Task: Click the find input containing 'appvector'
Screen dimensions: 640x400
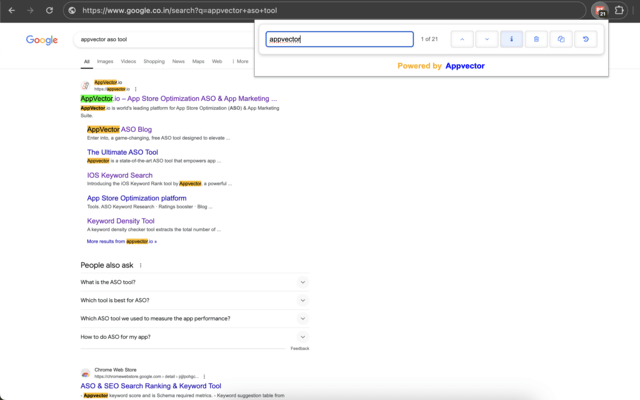Action: coord(340,39)
